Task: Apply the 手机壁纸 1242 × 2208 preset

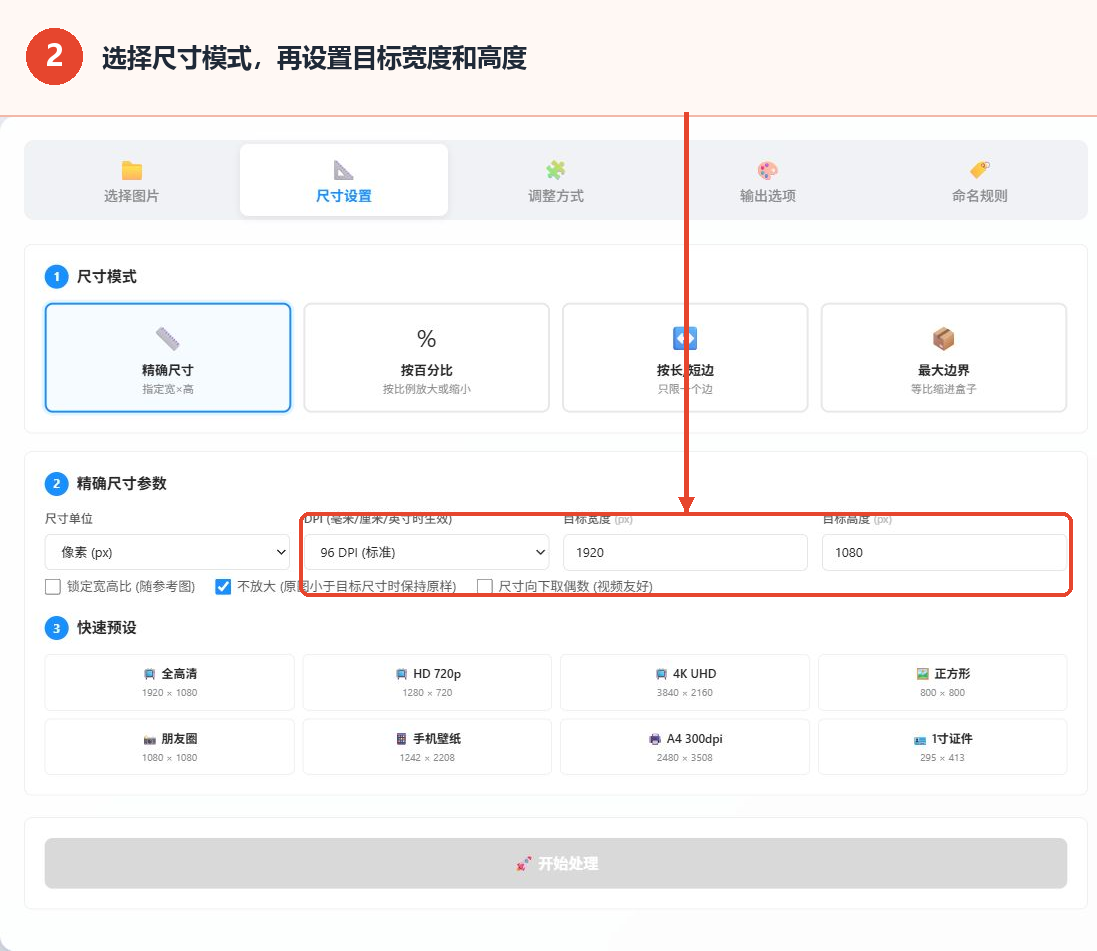Action: pyautogui.click(x=427, y=747)
